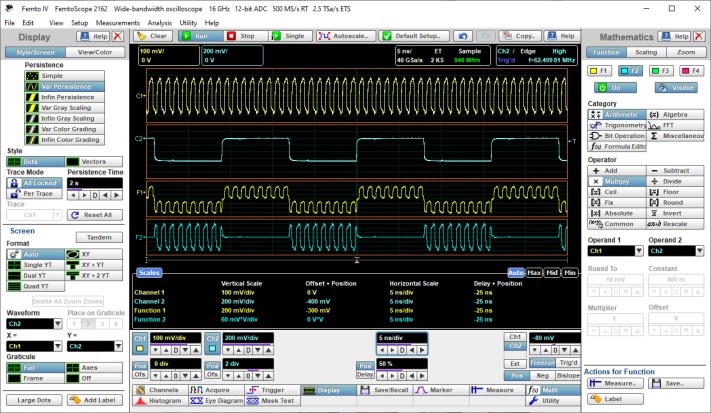Viewport: 711px width, 413px height.
Task: Toggle function Visible button
Action: [675, 87]
